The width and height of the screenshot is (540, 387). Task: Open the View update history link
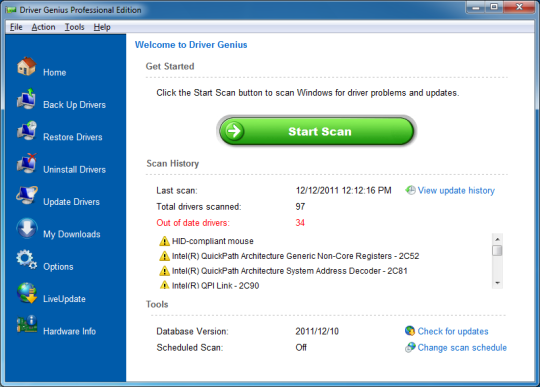(456, 190)
